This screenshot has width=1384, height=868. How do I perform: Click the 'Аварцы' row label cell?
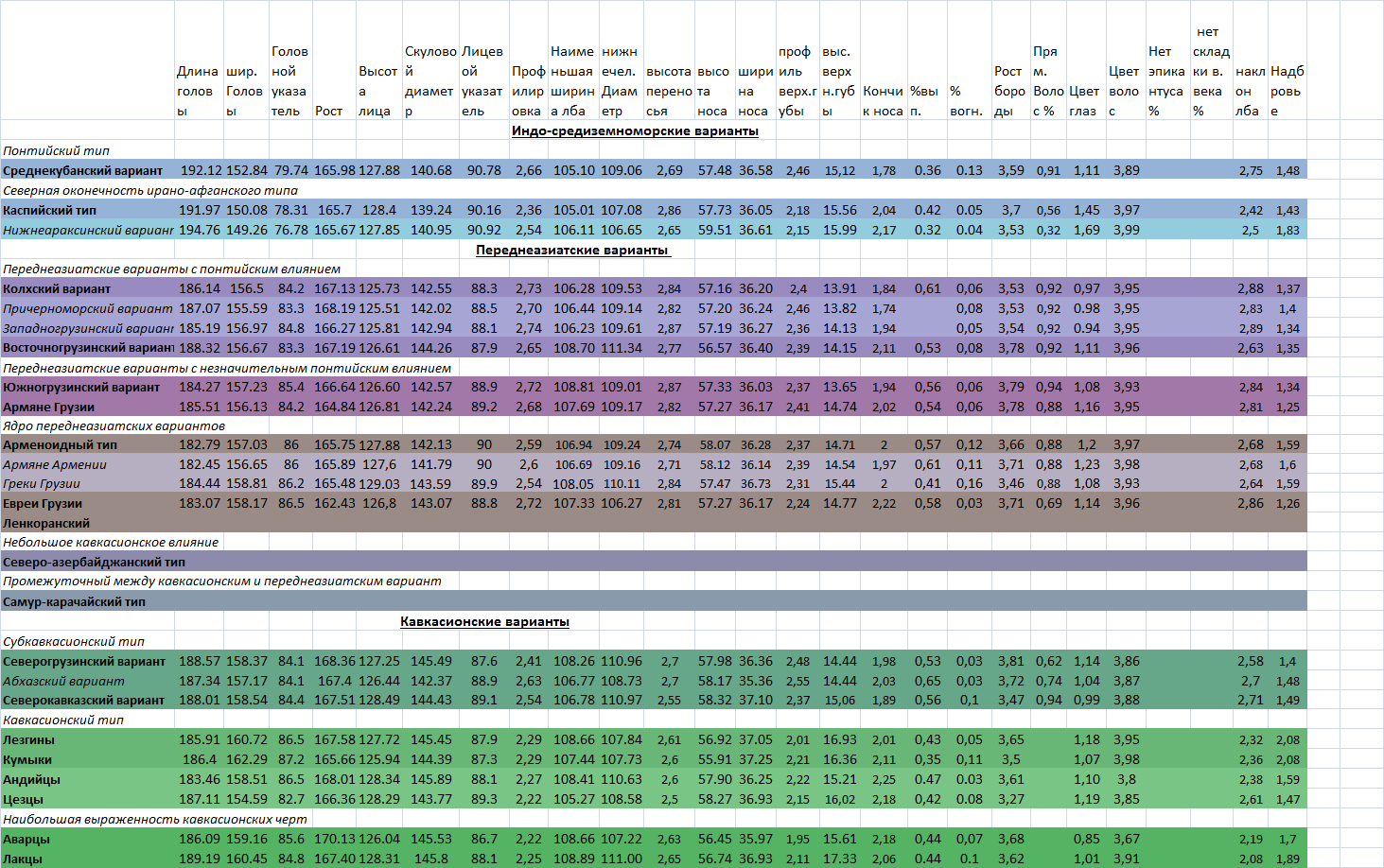point(87,839)
